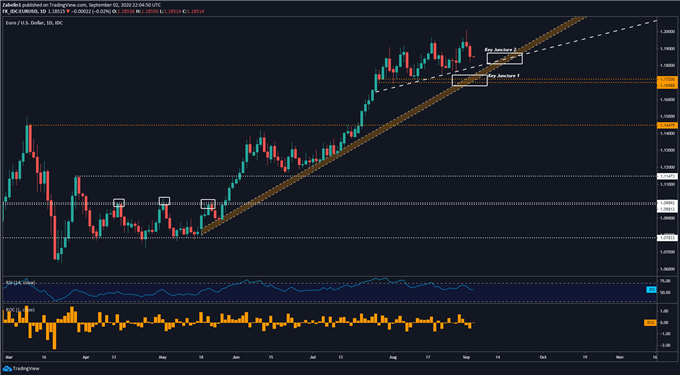
Task: Open the Zabelin1 author profile link
Action: pyautogui.click(x=10, y=5)
